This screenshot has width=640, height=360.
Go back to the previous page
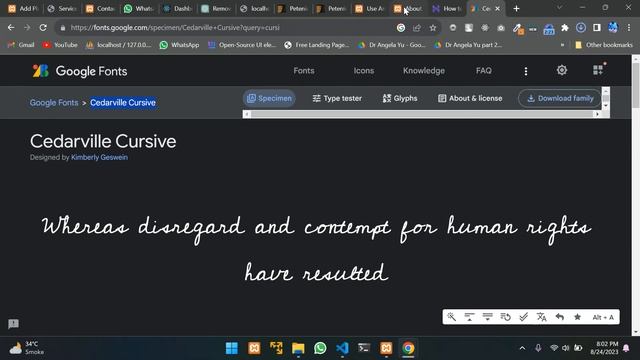(11, 28)
